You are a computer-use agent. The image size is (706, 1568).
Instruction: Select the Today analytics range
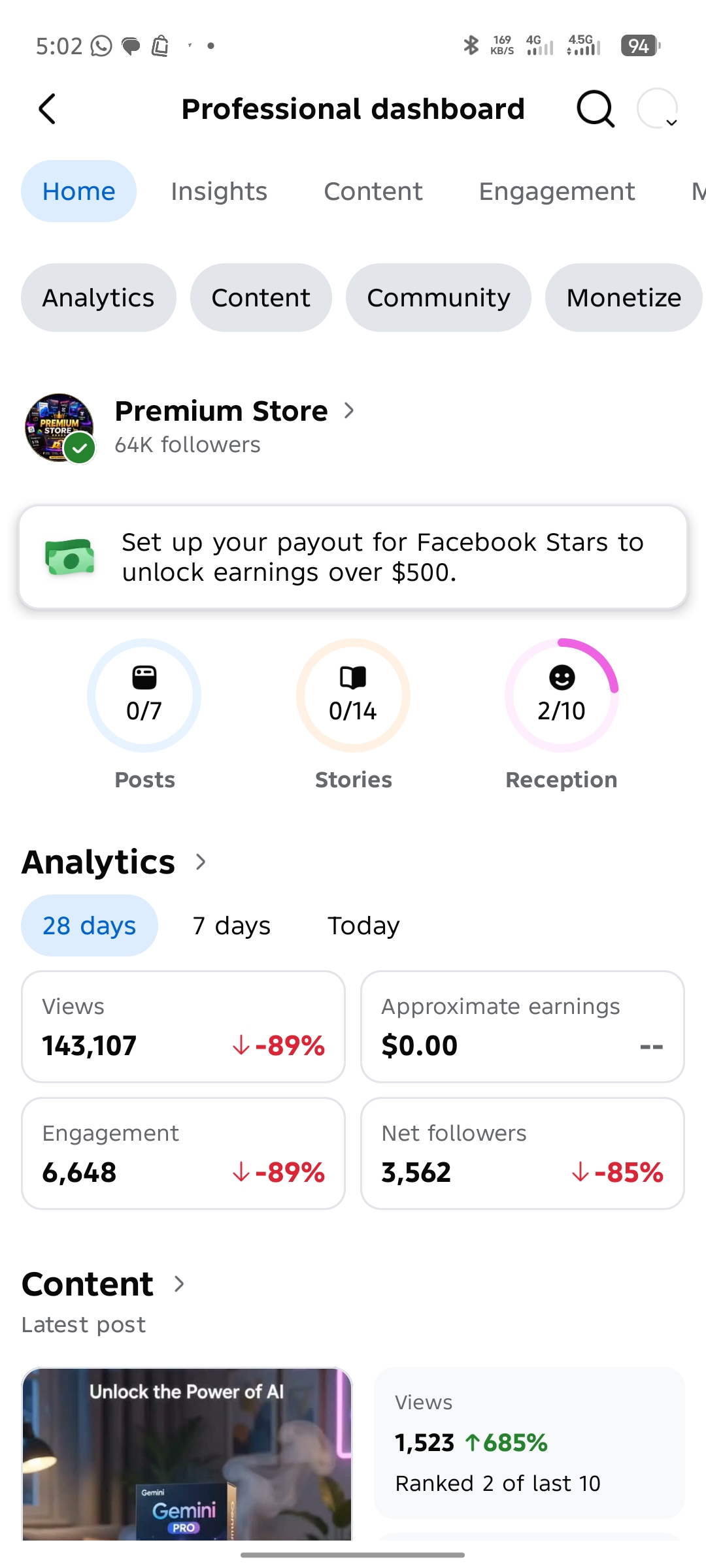click(363, 926)
